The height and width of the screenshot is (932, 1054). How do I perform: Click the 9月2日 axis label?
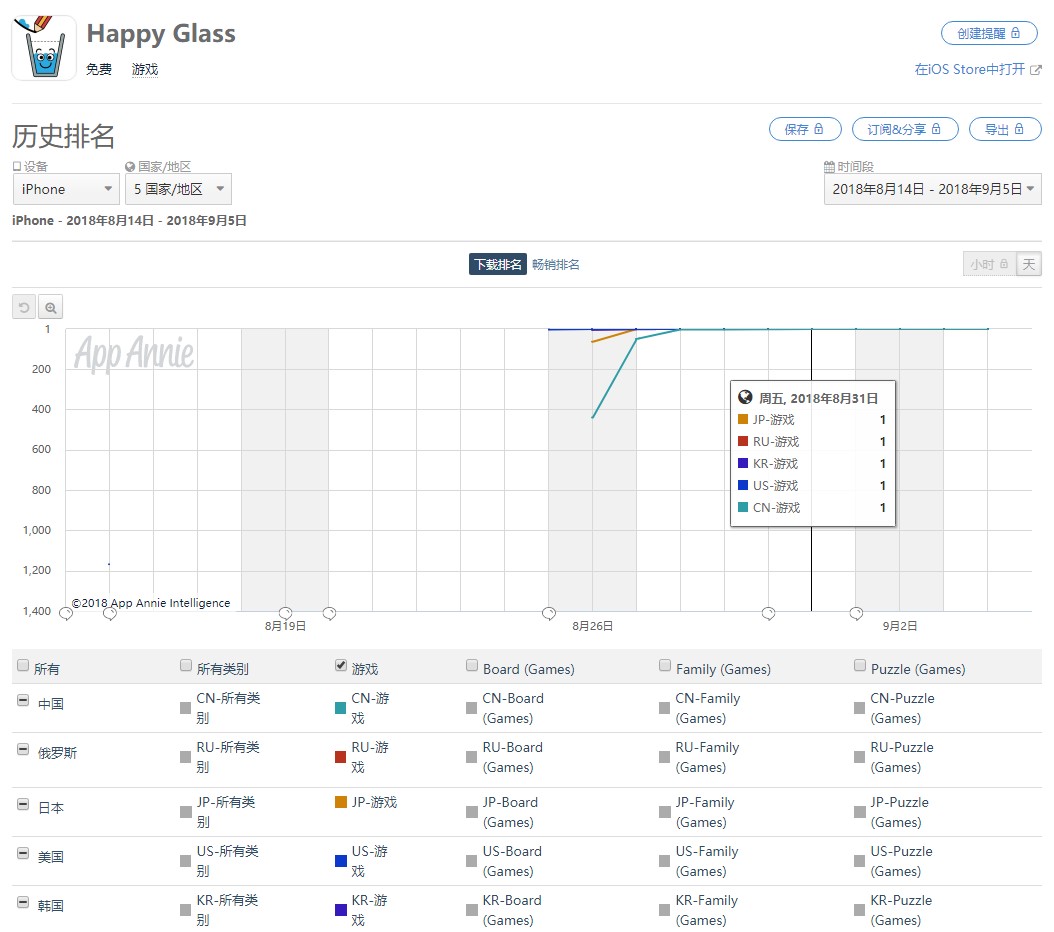899,626
